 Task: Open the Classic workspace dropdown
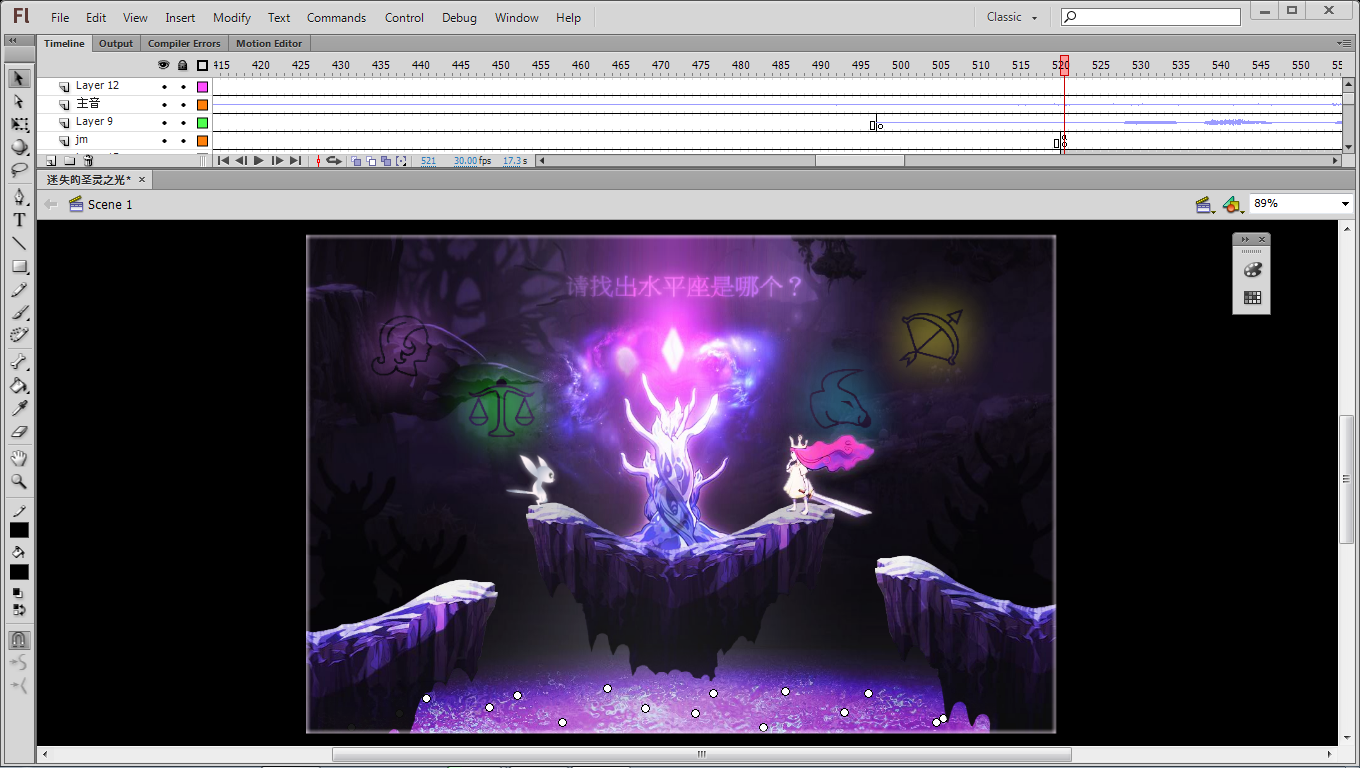1013,17
